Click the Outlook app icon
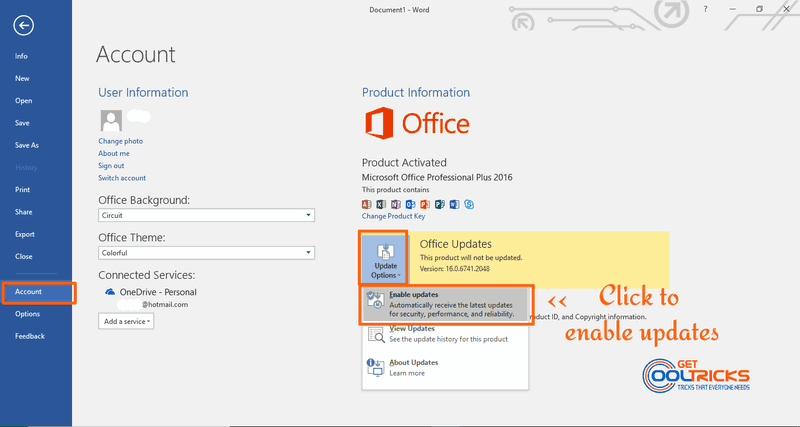 410,205
